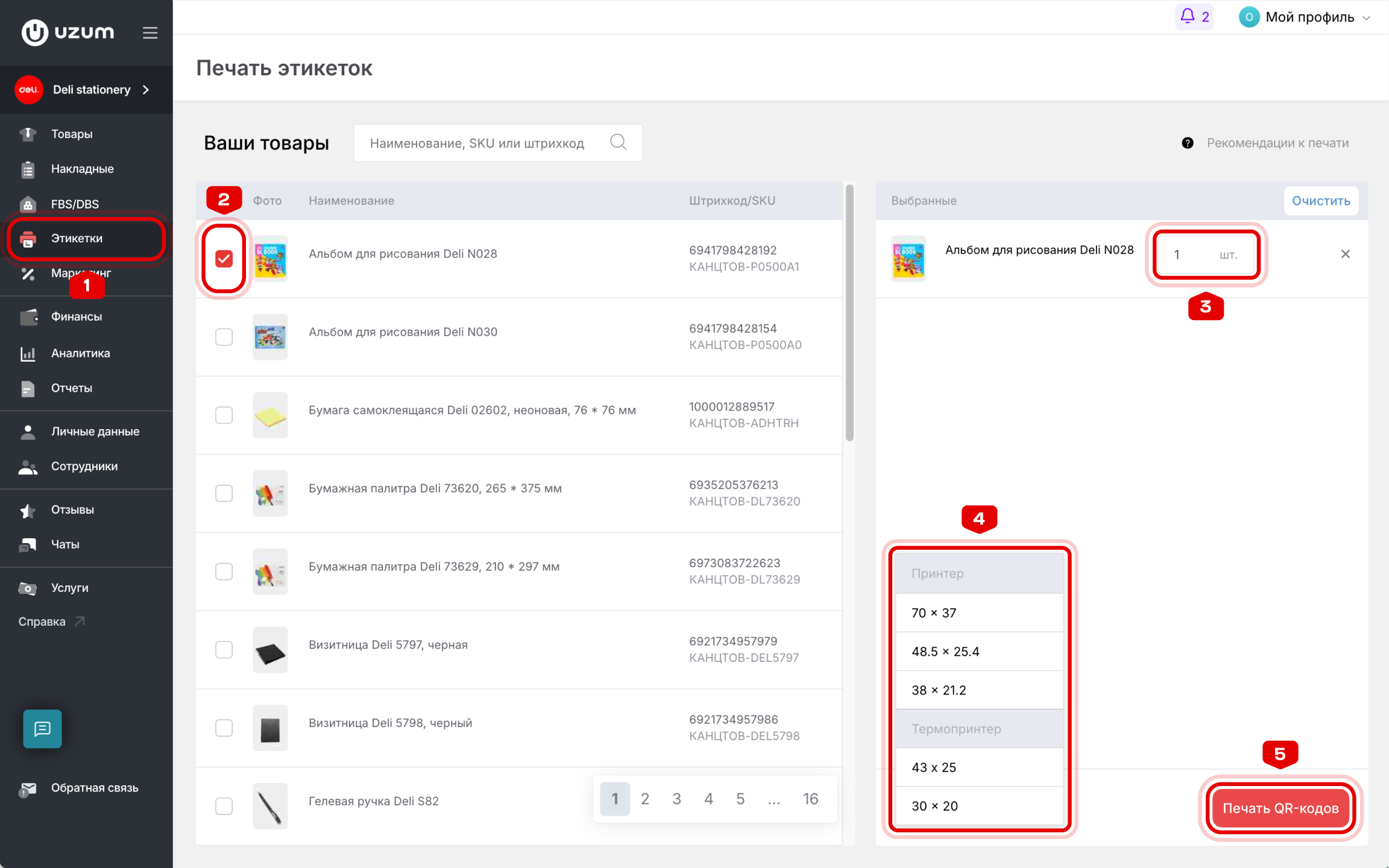
Task: Click Печать QR-кодов button
Action: point(1280,808)
